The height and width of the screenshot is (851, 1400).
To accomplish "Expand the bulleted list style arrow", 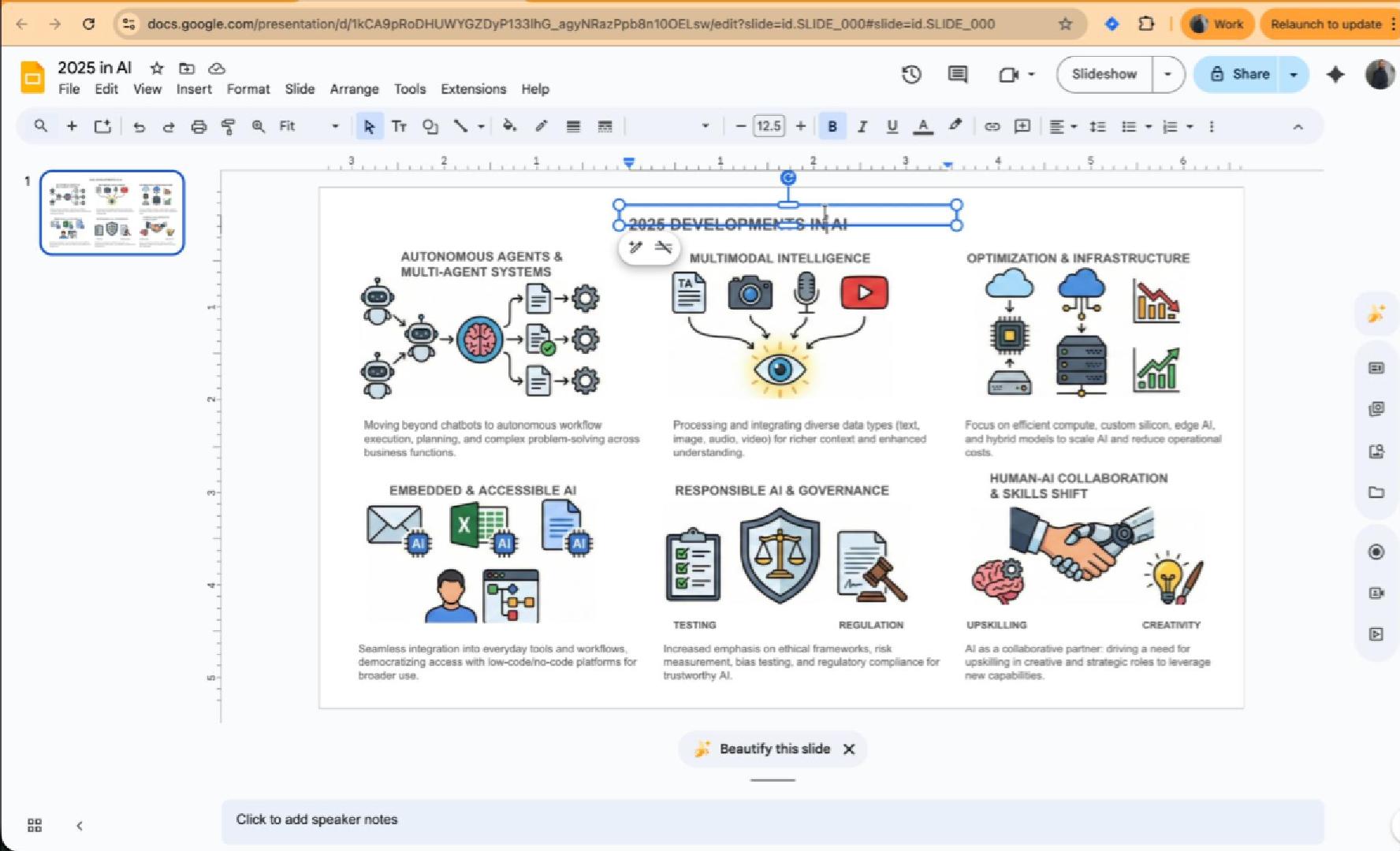I will [1149, 126].
